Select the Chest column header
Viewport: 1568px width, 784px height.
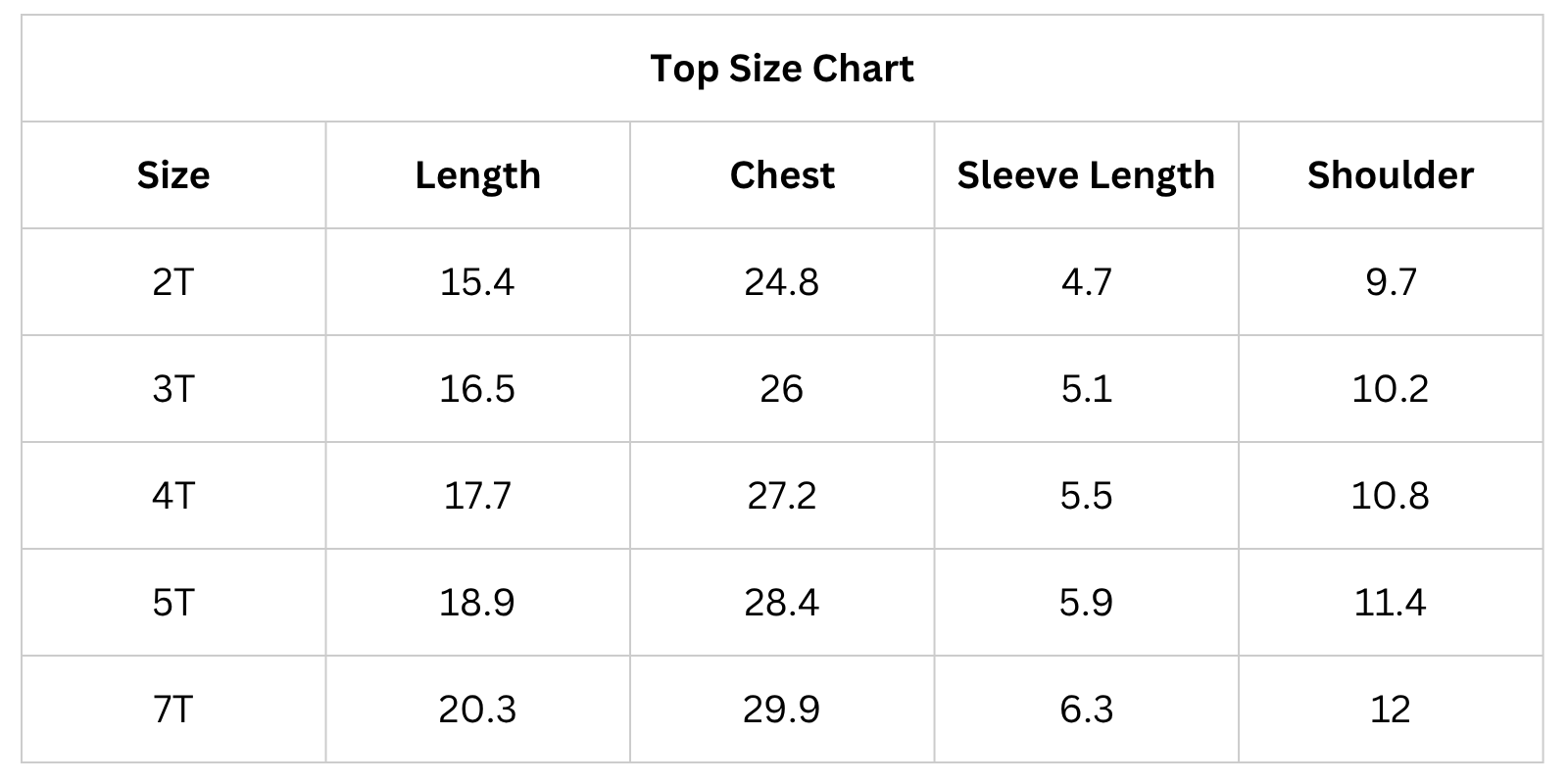point(782,175)
